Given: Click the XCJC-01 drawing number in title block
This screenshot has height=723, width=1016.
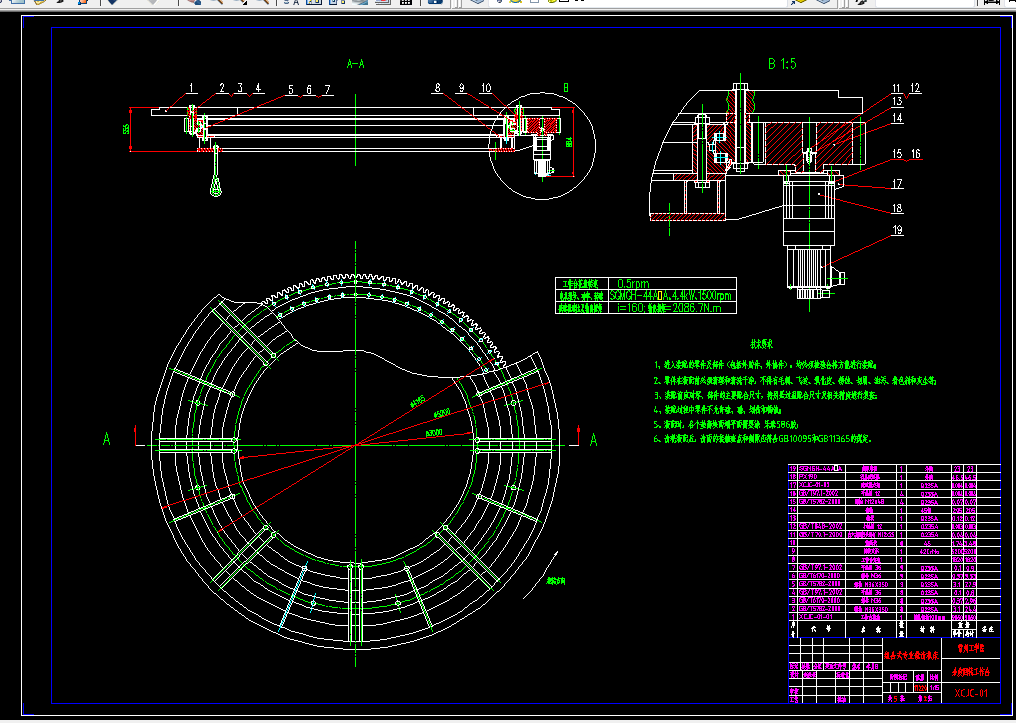Looking at the screenshot, I should point(971,693).
